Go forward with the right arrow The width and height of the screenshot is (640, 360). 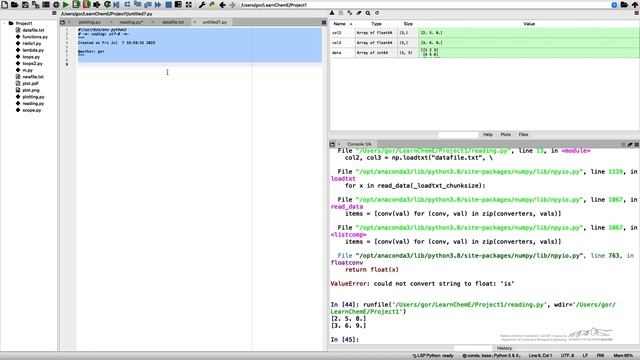(x=233, y=4)
